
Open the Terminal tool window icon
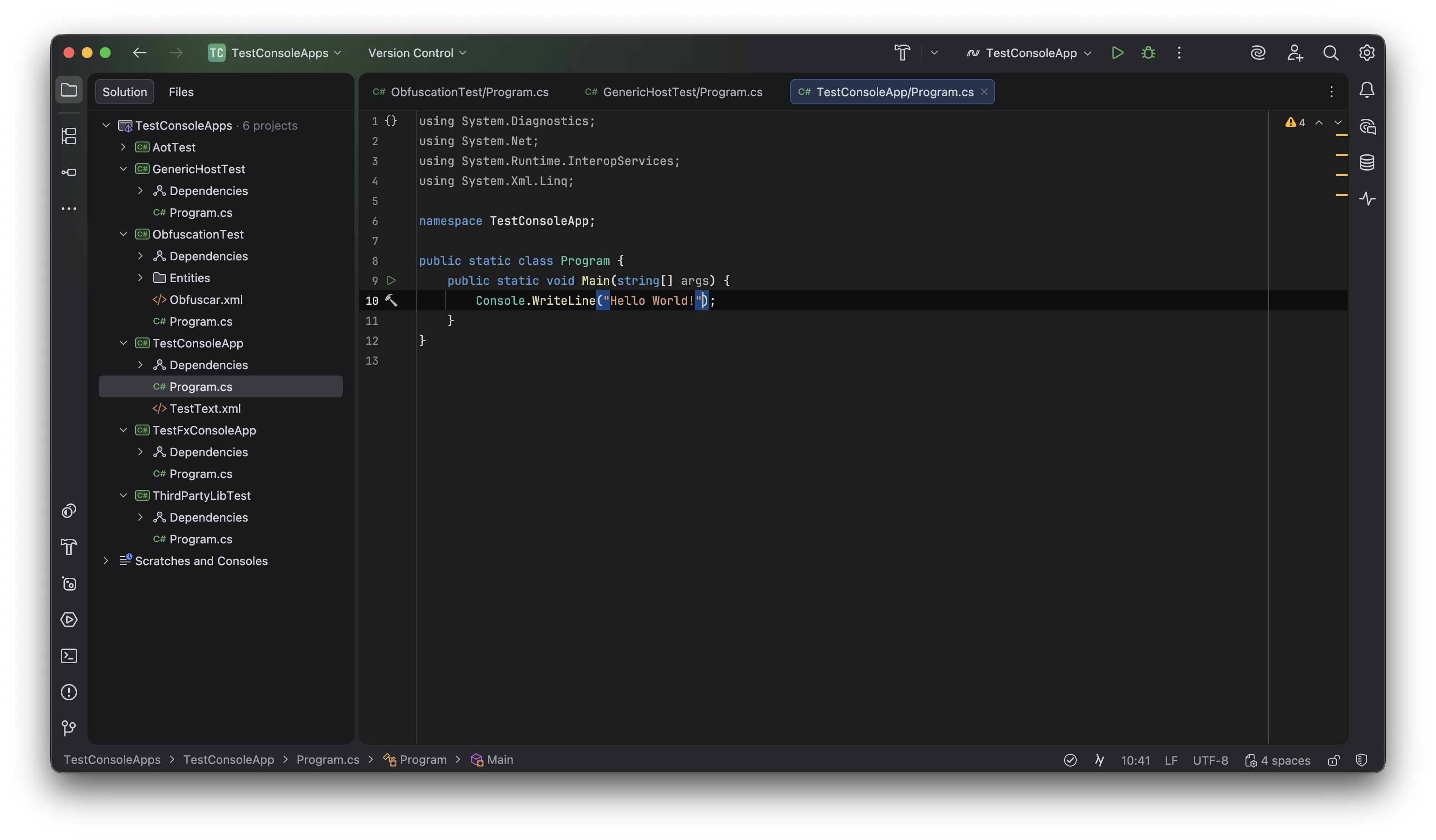coord(69,656)
